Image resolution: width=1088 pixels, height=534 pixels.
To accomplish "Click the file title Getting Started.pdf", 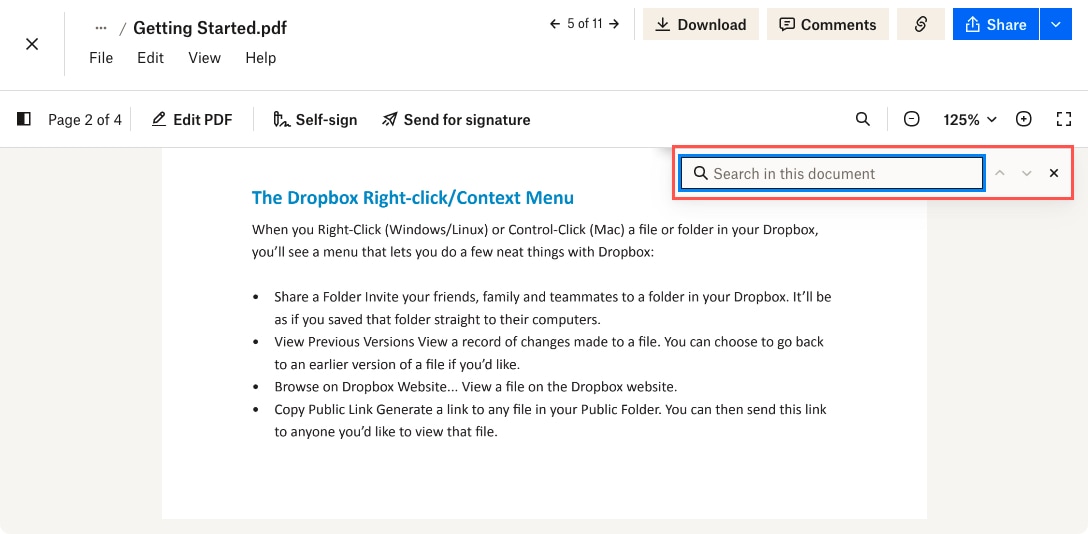I will (210, 28).
